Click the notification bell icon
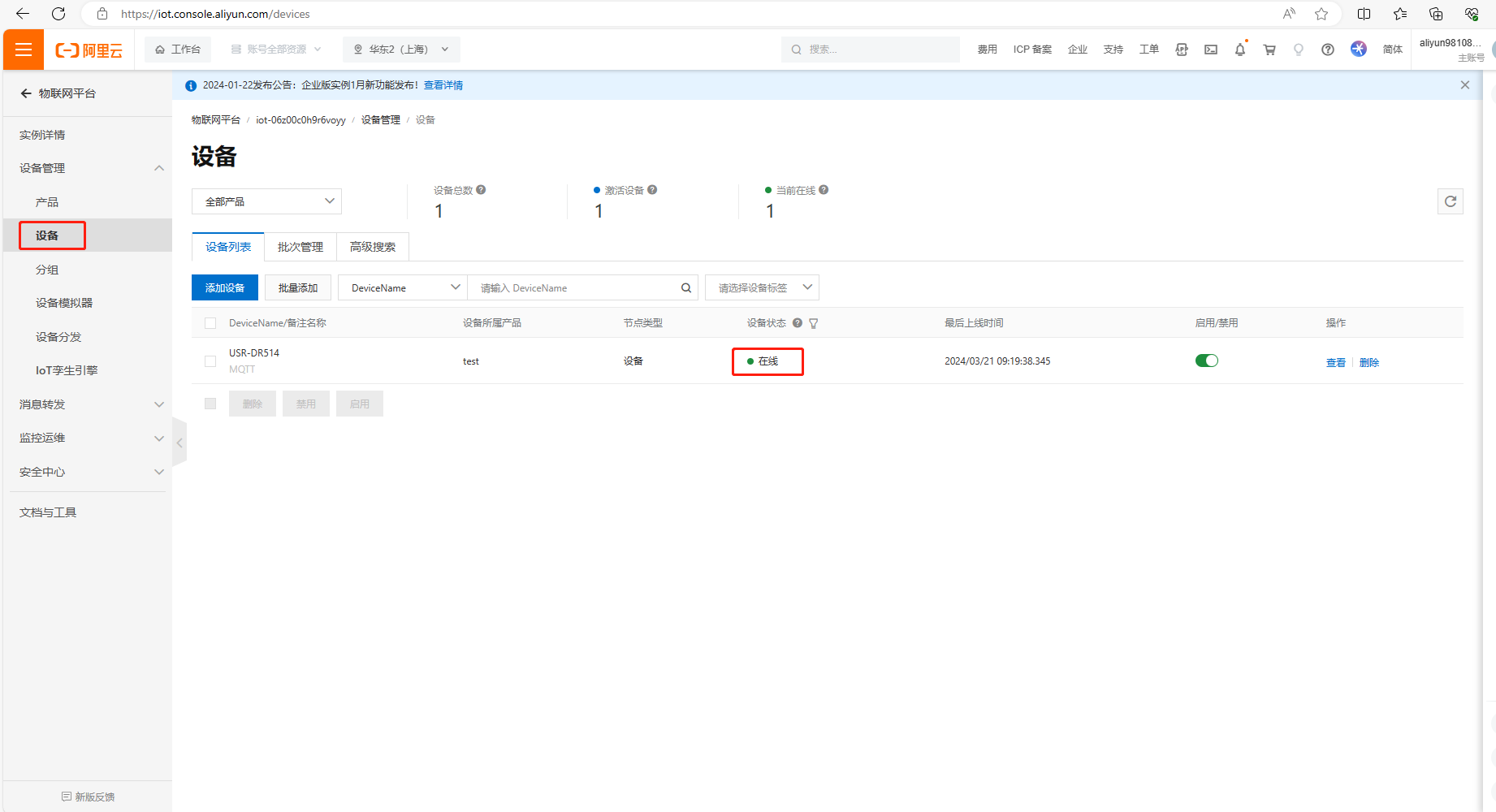Image resolution: width=1496 pixels, height=812 pixels. click(1239, 50)
